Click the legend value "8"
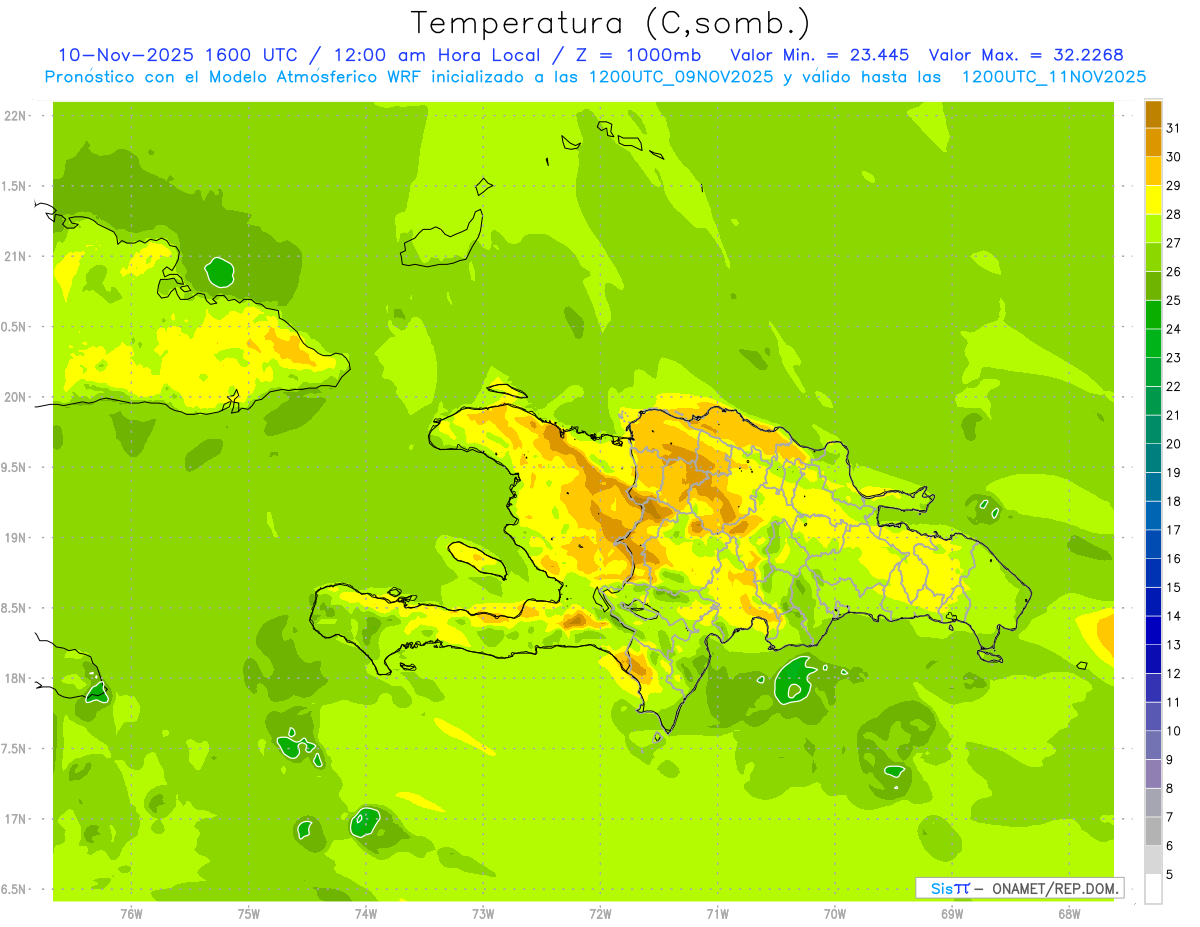This screenshot has width=1200, height=927. point(1170,788)
